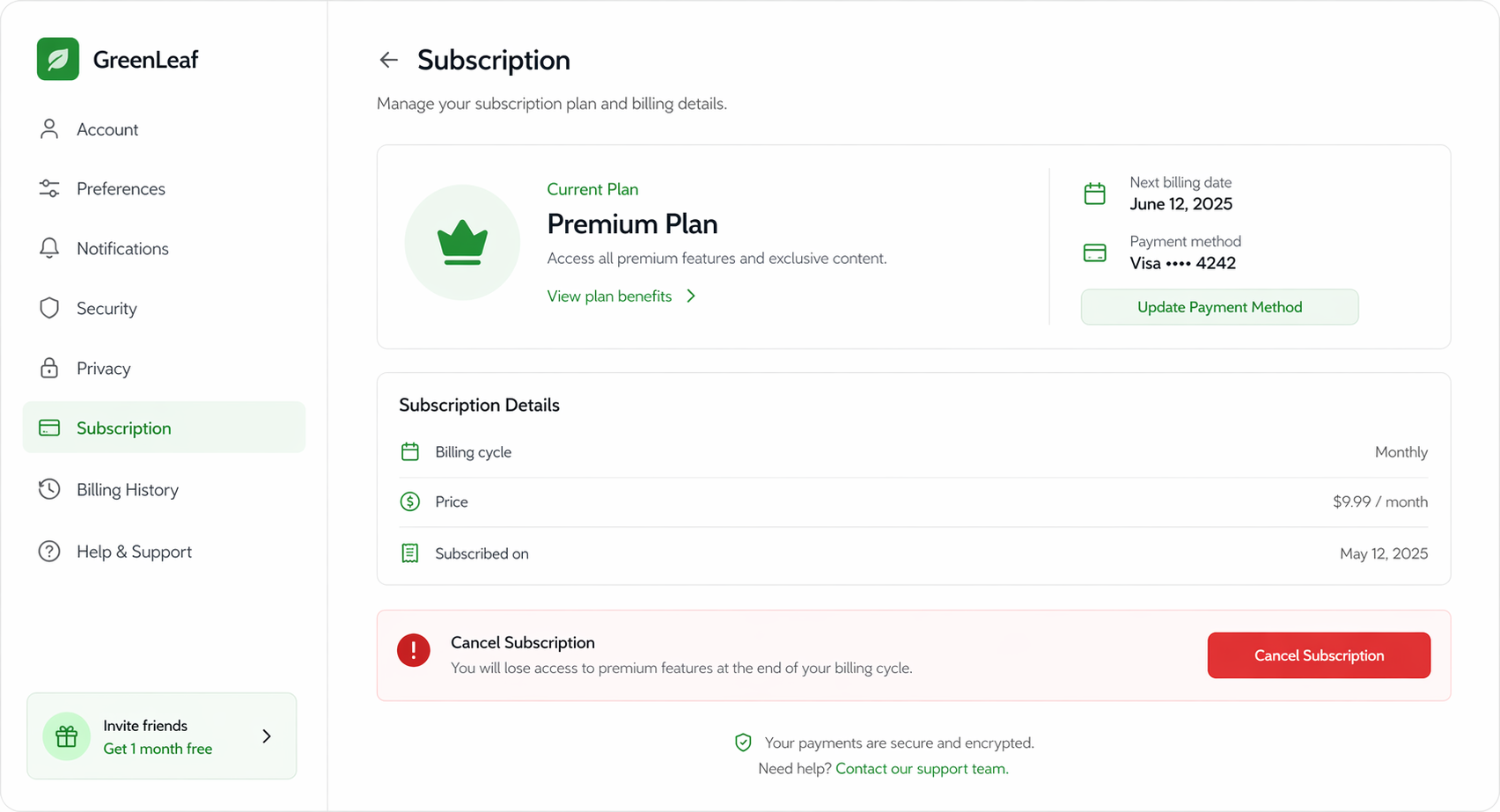Viewport: 1500px width, 812px height.
Task: Switch to the Subscription section in sidebar
Action: (123, 428)
